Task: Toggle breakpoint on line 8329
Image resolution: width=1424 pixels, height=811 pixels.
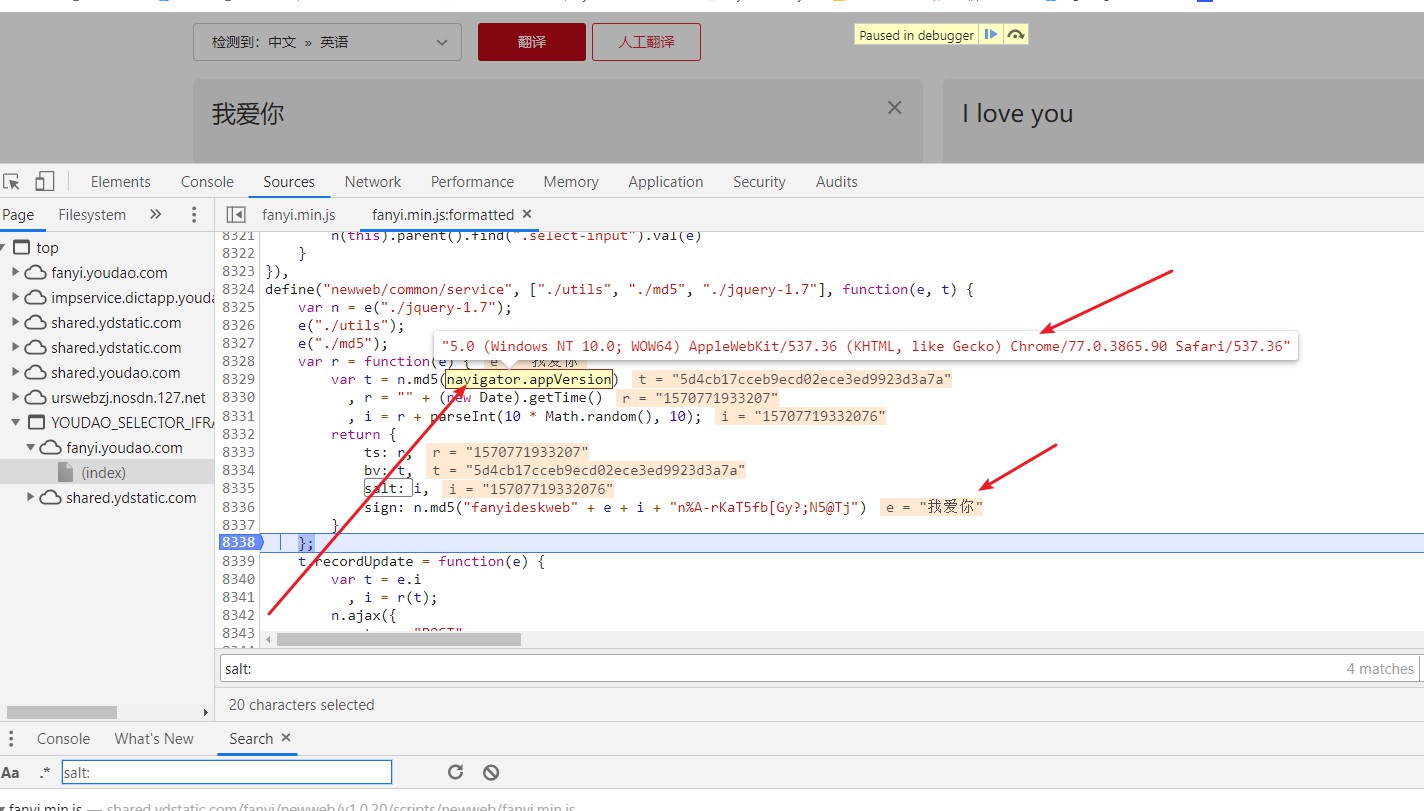Action: point(239,379)
